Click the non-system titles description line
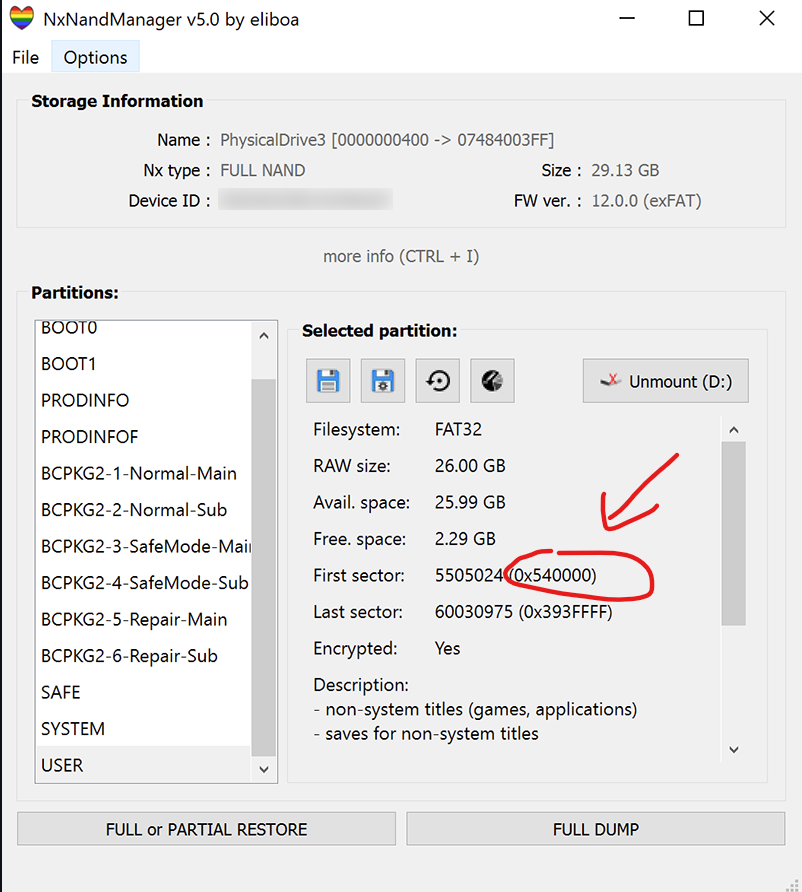Image resolution: width=802 pixels, height=892 pixels. click(476, 709)
